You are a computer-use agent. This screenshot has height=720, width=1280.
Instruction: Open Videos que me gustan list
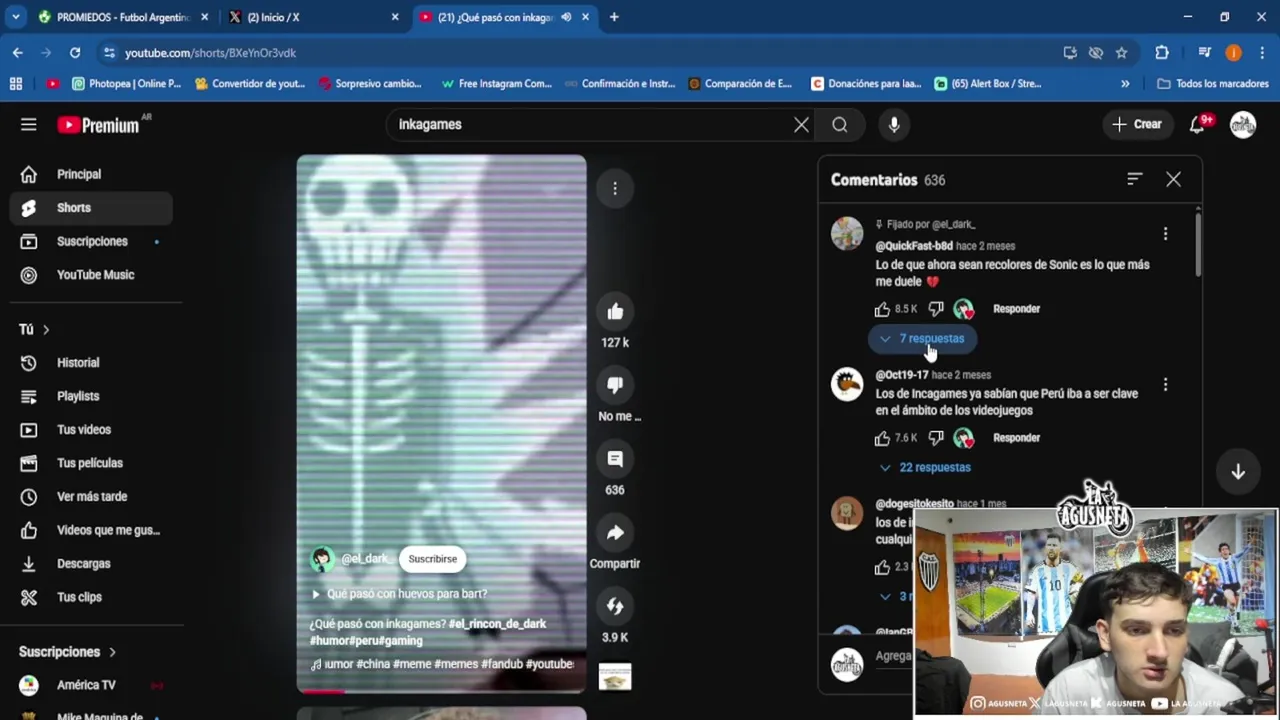pos(91,530)
